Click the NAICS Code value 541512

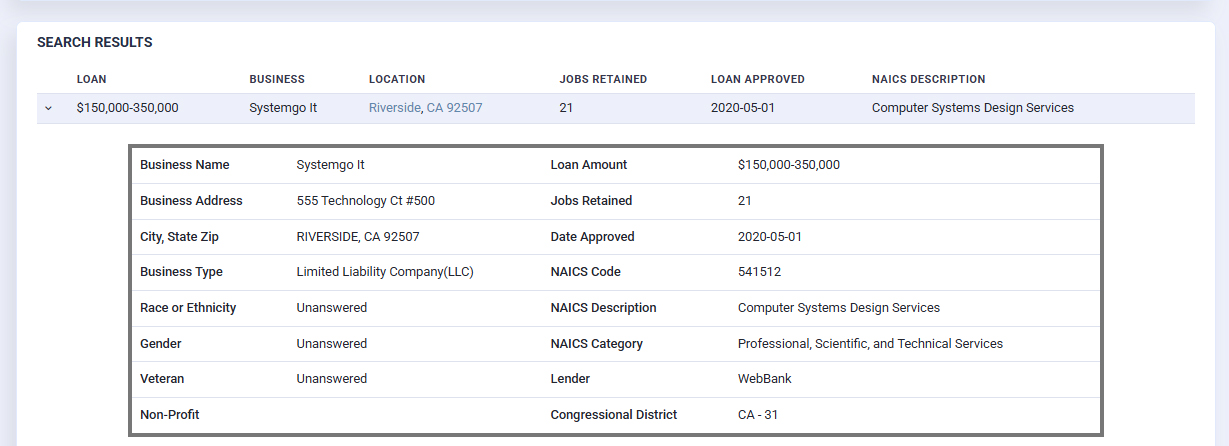tap(759, 272)
